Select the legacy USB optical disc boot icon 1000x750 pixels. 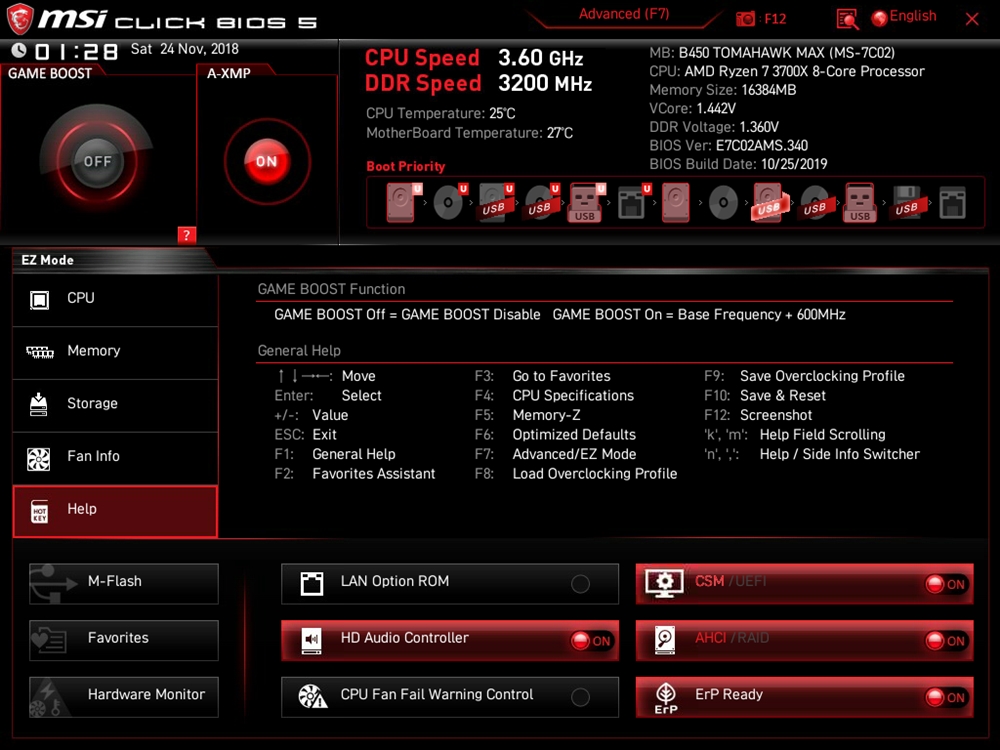coord(814,203)
